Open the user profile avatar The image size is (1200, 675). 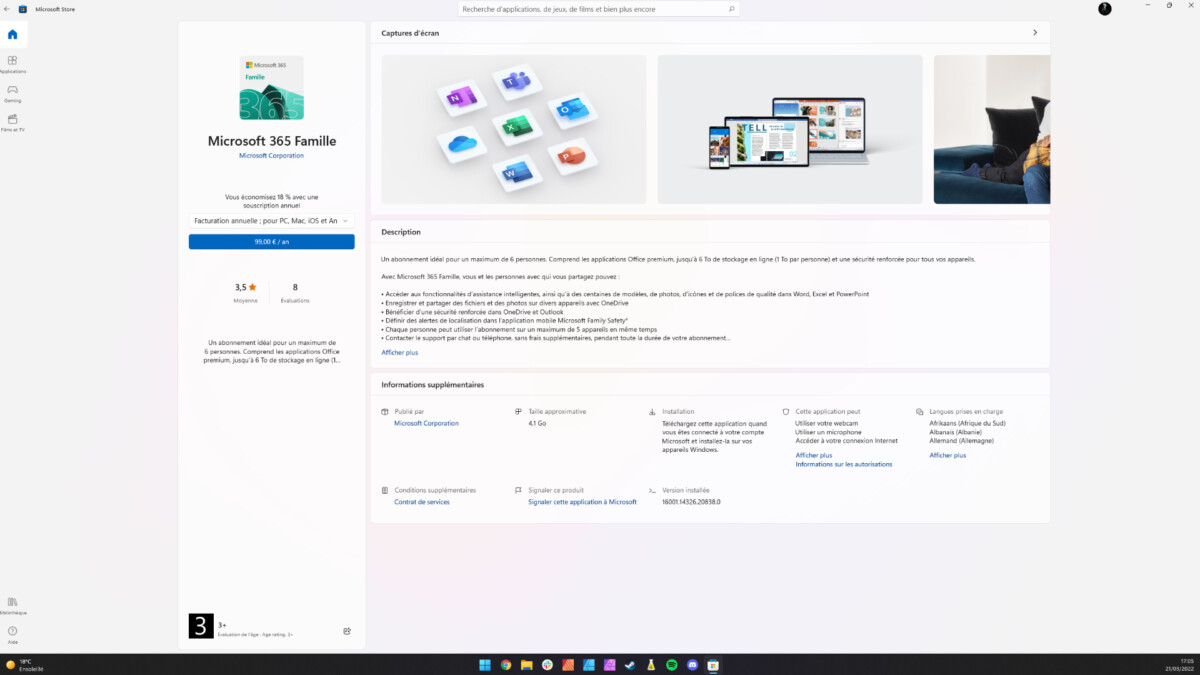(1104, 8)
